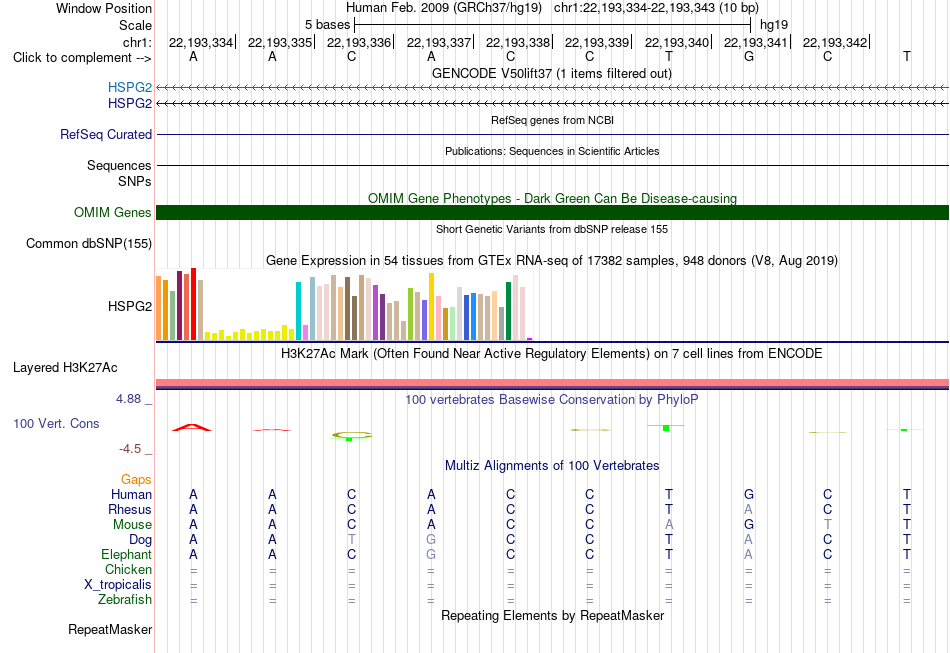
Task: Click '100 vertebrates Basewise Conservation by PhyloP' title
Action: (552, 399)
